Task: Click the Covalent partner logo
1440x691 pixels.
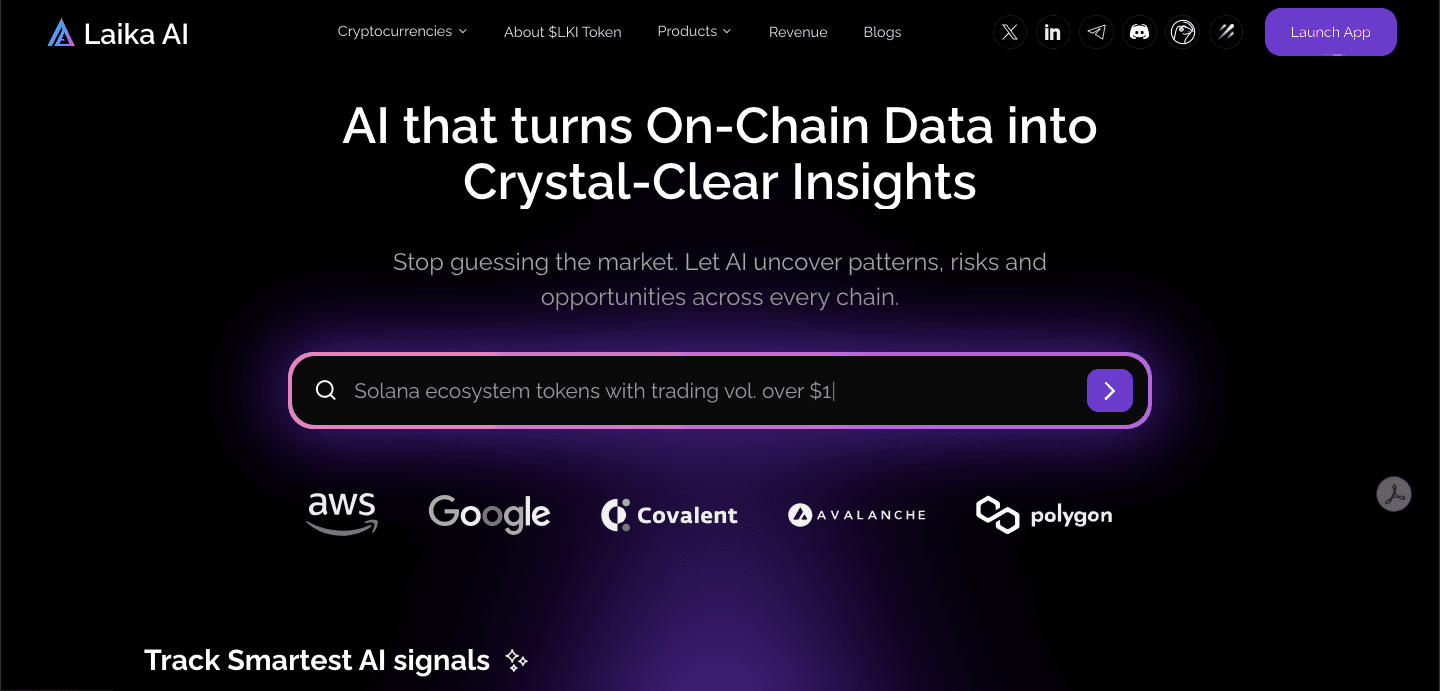Action: click(x=669, y=514)
